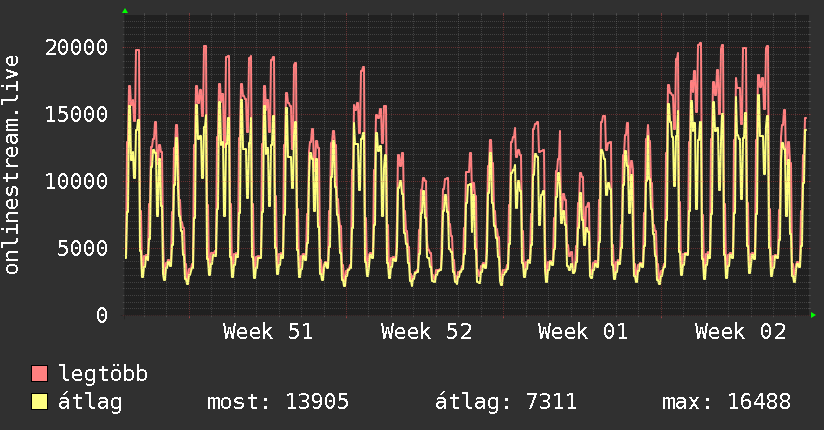Click the 15000 y-axis label

coord(78,114)
